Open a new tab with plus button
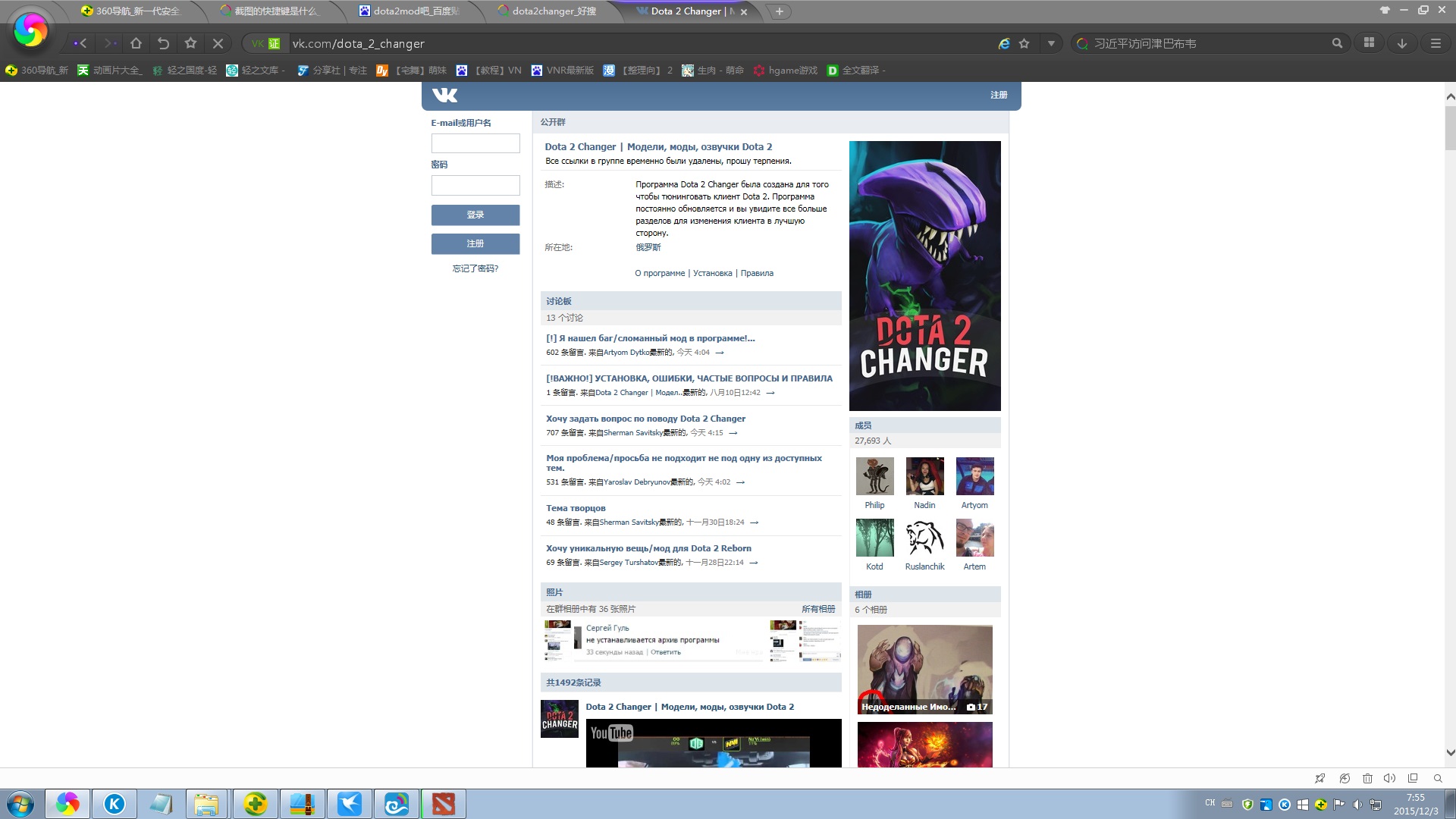The width and height of the screenshot is (1456, 819). pos(779,11)
